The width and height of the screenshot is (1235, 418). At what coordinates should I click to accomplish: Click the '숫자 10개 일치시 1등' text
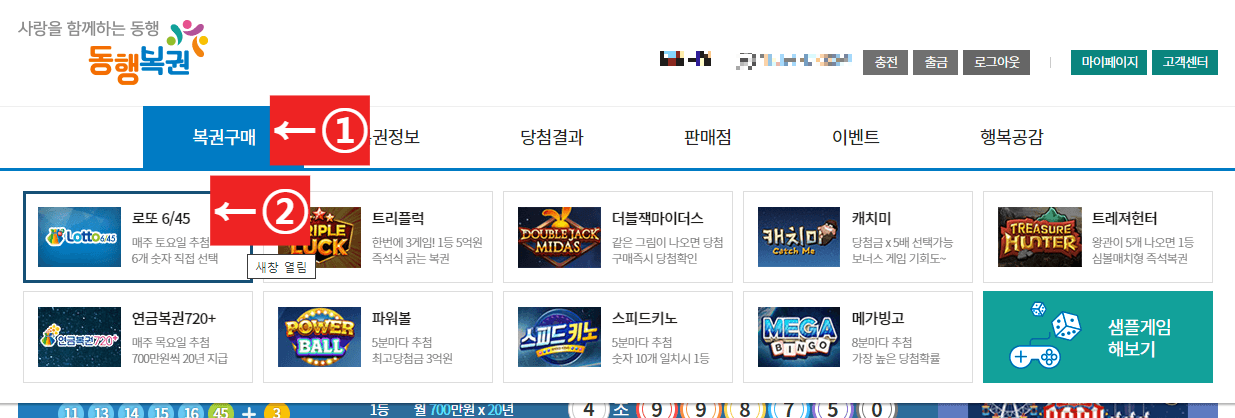click(x=663, y=359)
